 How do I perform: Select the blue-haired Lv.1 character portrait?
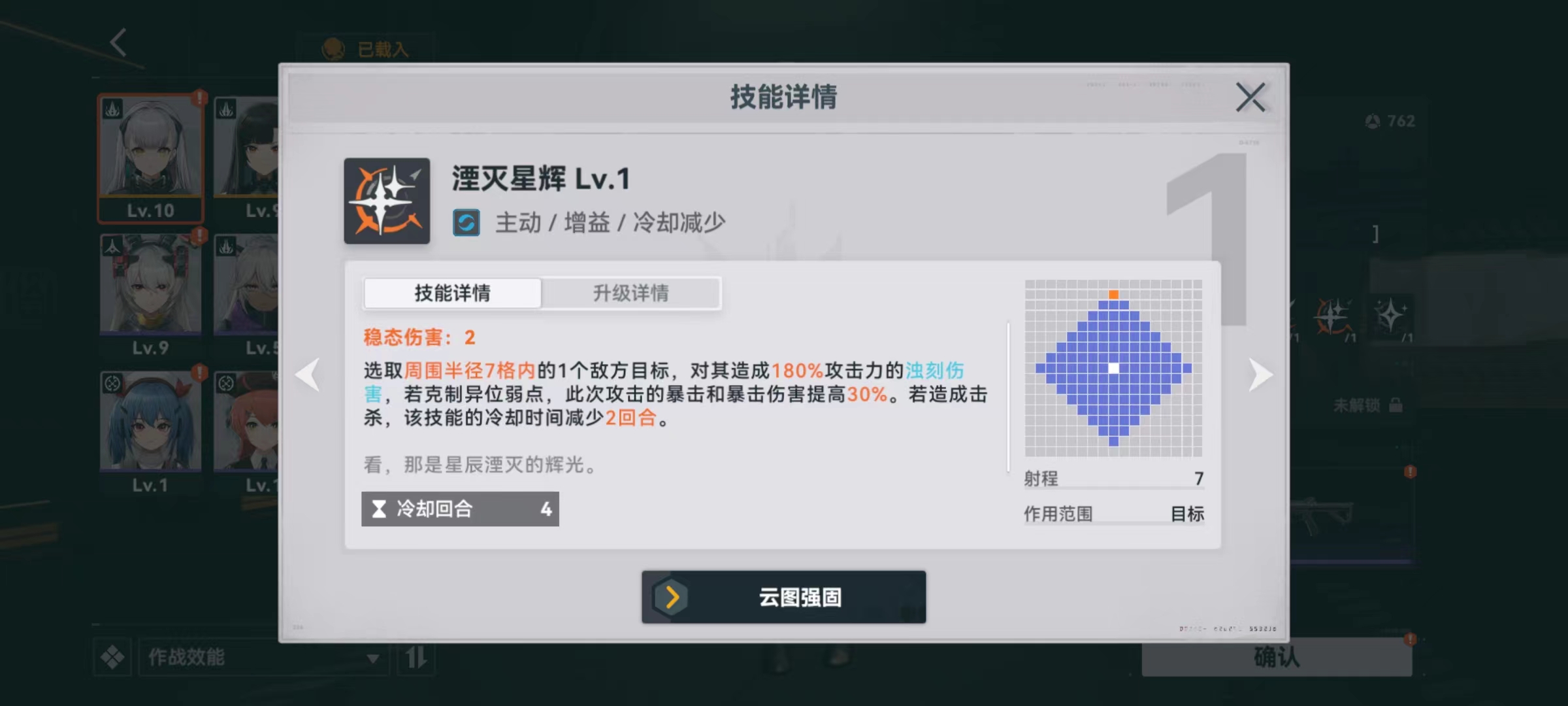click(151, 433)
